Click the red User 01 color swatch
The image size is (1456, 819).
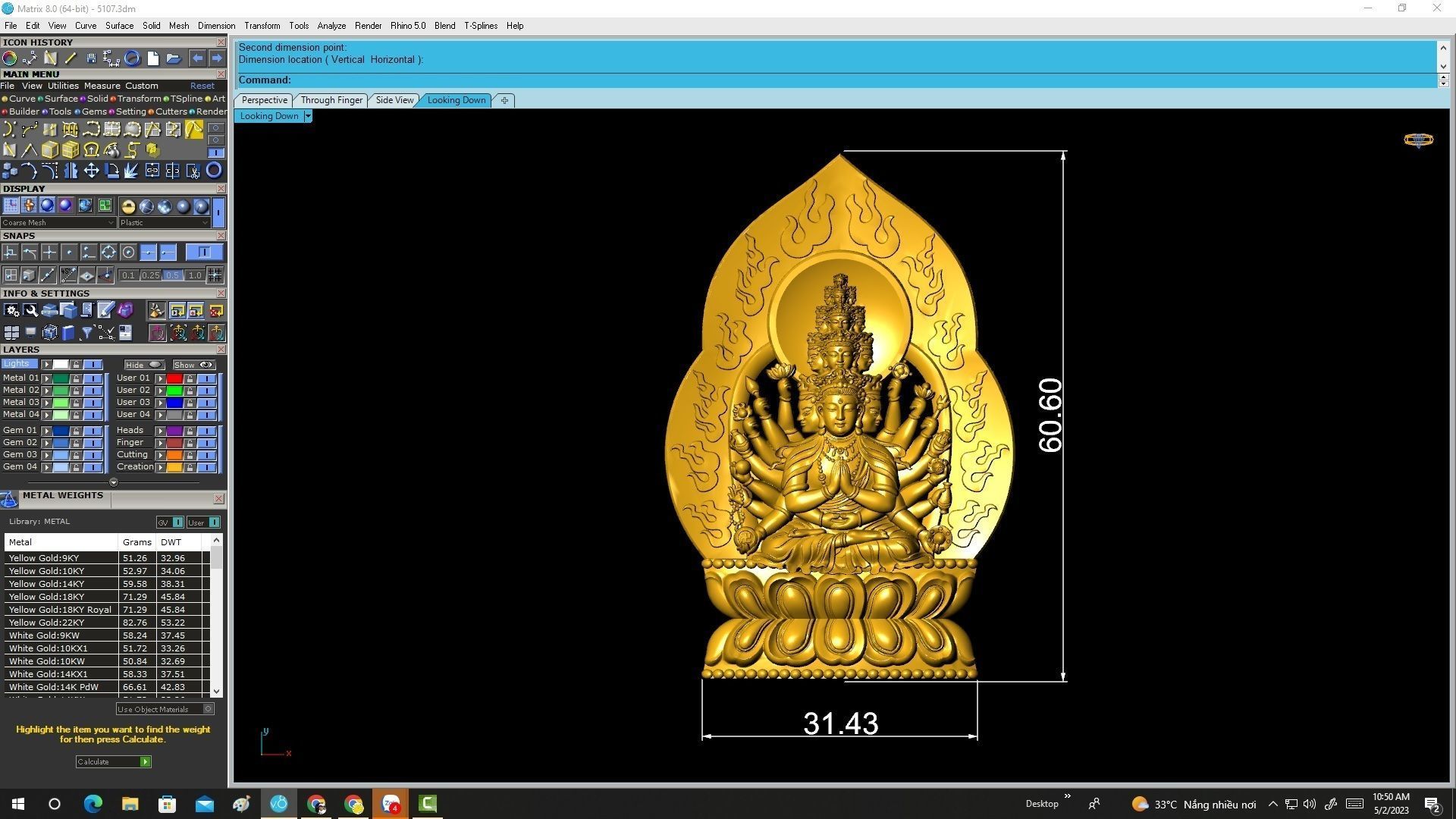pos(174,378)
